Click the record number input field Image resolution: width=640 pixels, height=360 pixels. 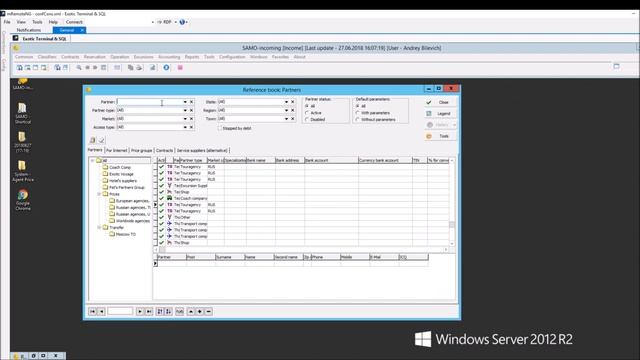[x=120, y=311]
